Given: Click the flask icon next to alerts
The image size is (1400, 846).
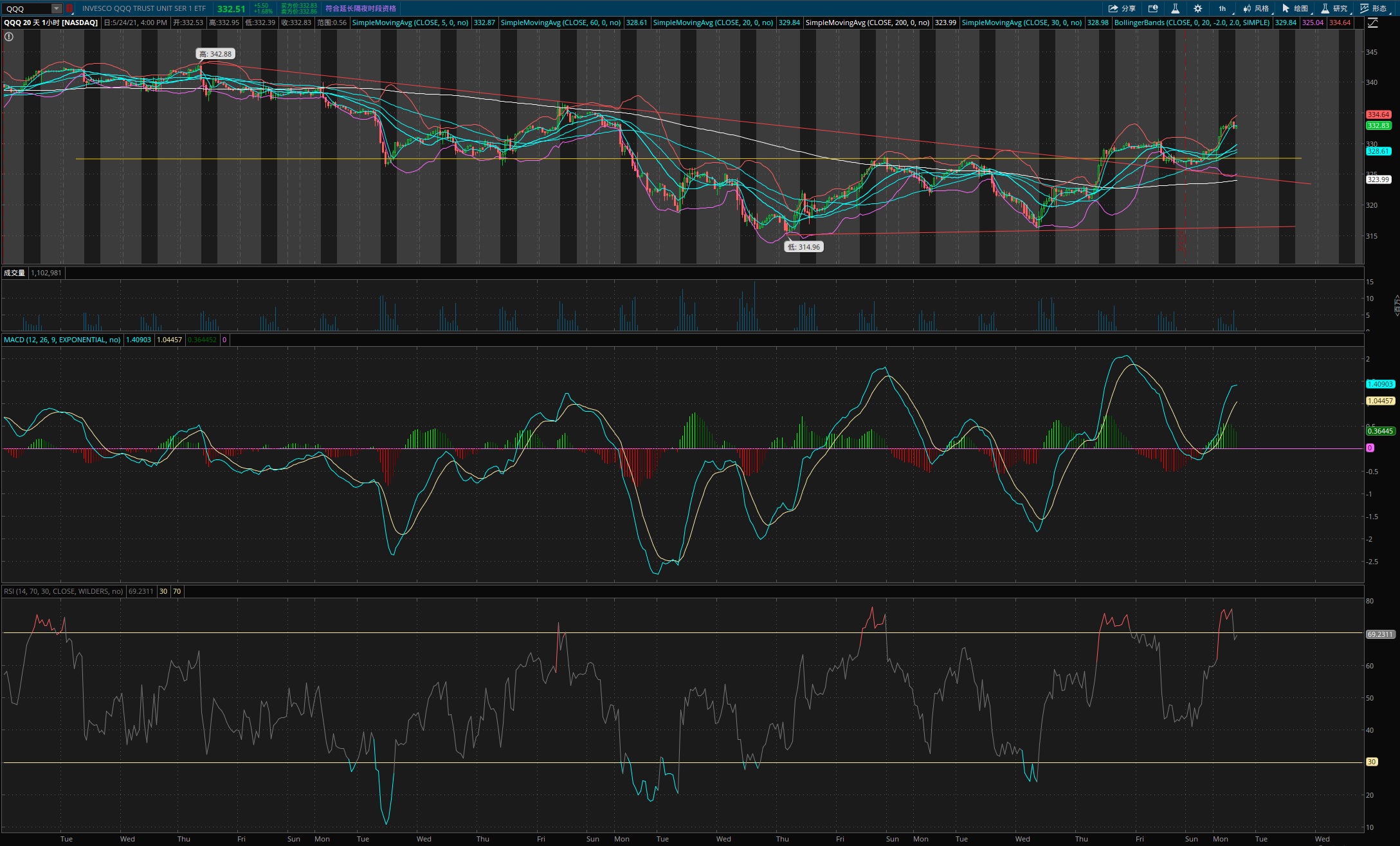Looking at the screenshot, I should pos(1175,8).
